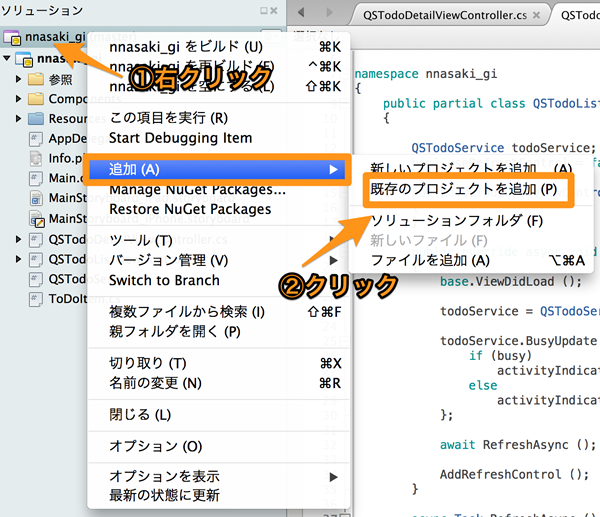Open the オプションを表示 submenu
The width and height of the screenshot is (600, 517).
218,477
